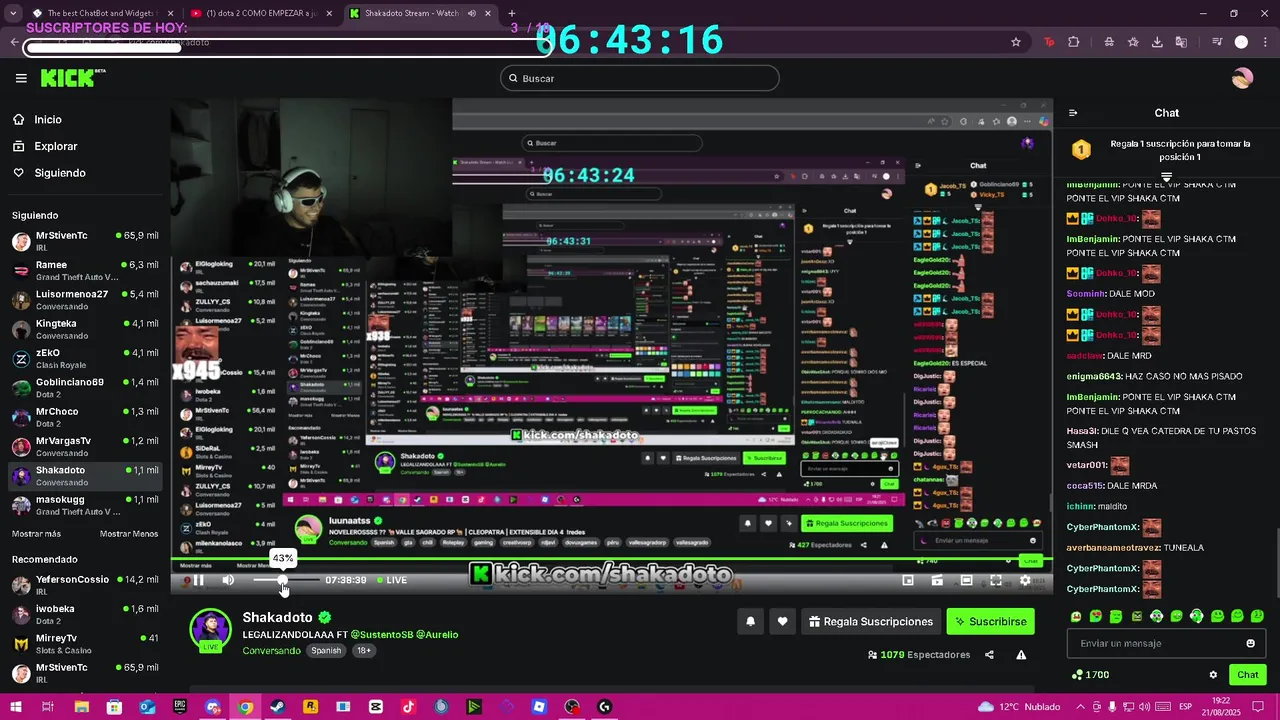1280x720 pixels.
Task: Open iwobeka recommended channel
Action: [x=85, y=614]
